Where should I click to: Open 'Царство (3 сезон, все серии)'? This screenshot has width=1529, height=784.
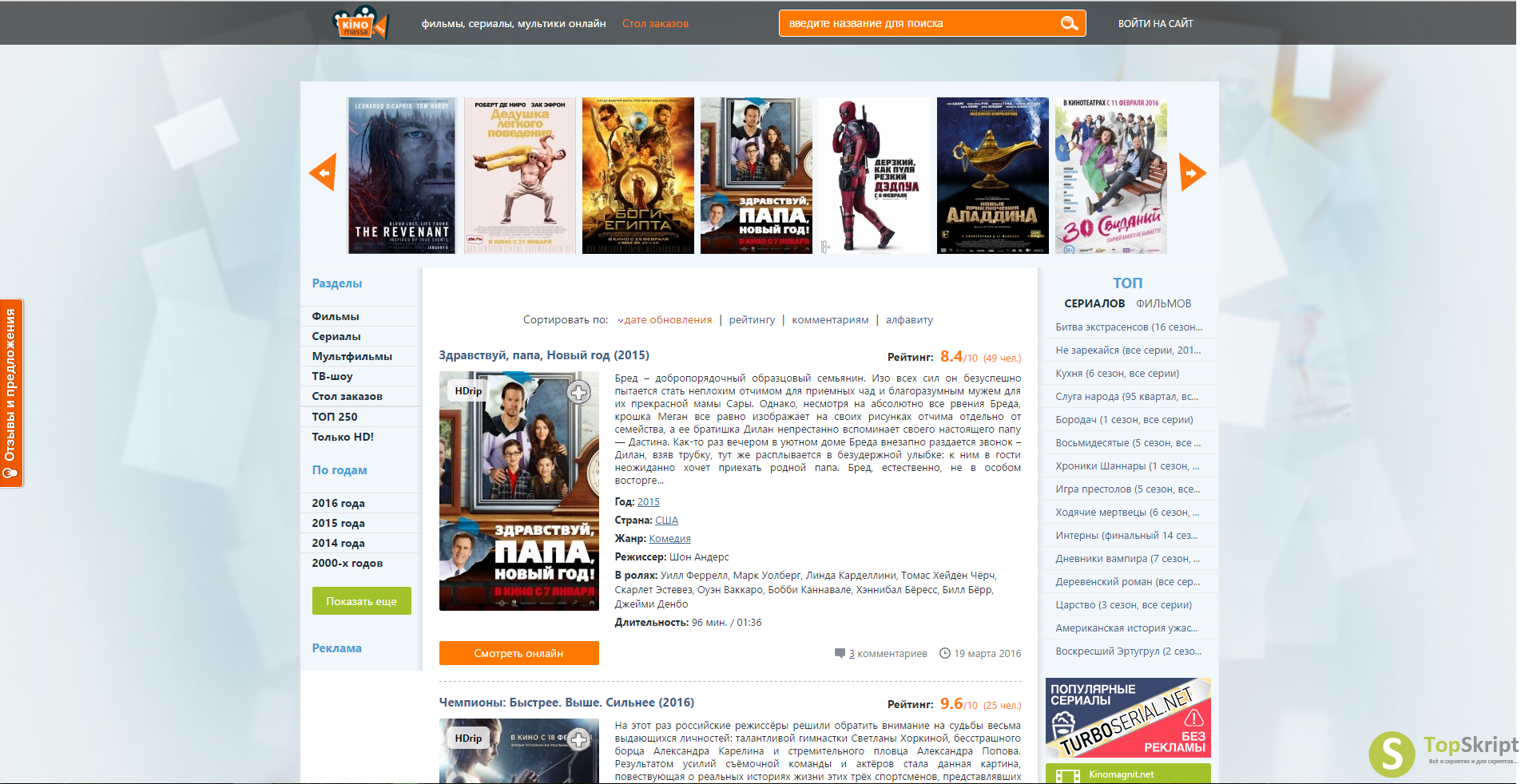1123,604
